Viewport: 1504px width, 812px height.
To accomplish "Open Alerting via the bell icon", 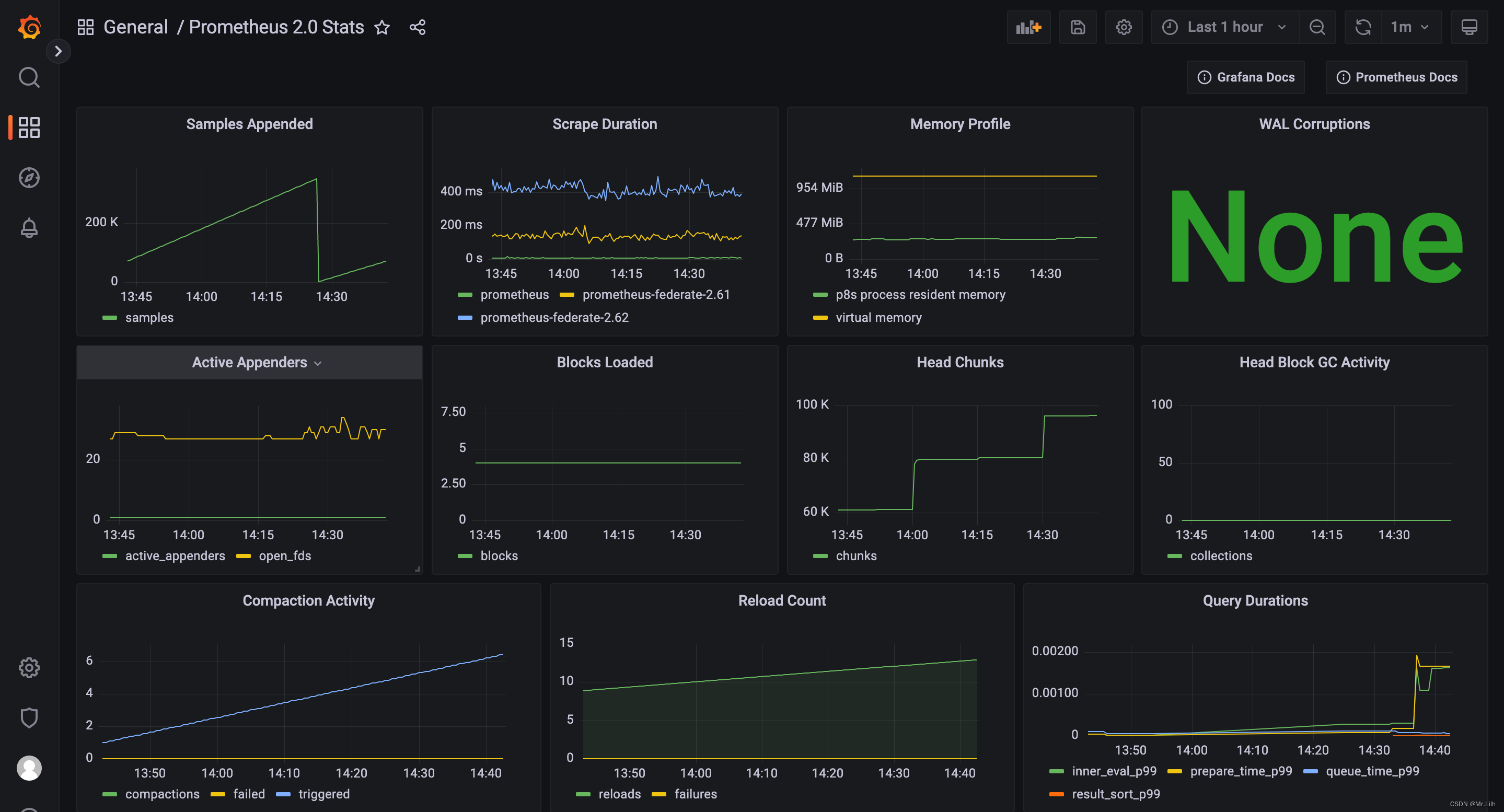I will point(29,228).
